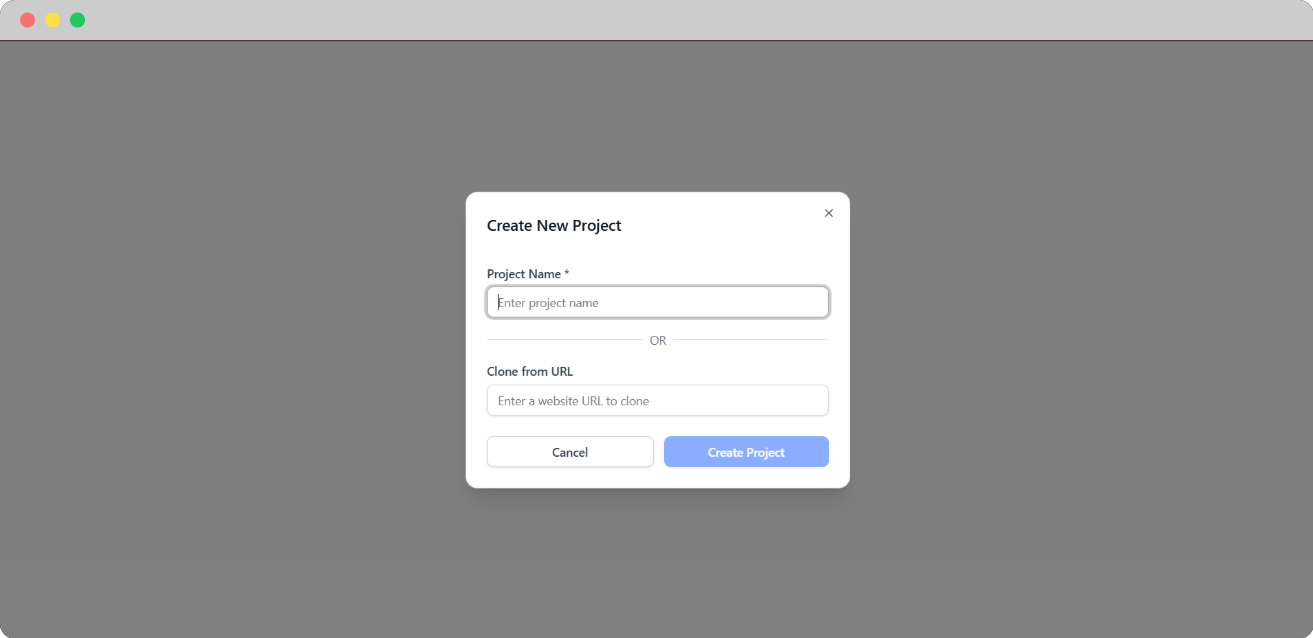Cancel out of the new project dialog
Screen dimensions: 1313x638
click(x=569, y=451)
